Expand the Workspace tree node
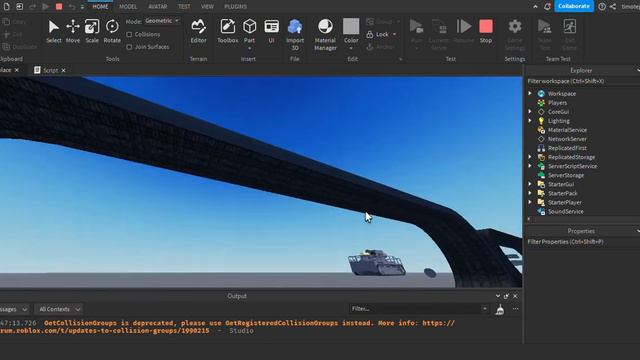The height and width of the screenshot is (360, 640). [x=530, y=93]
